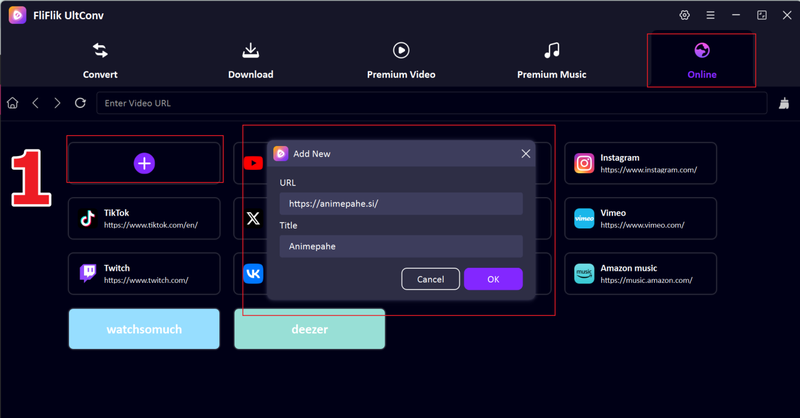The image size is (800, 418).
Task: Open the watchsomuch custom shortcut tile
Action: tap(144, 329)
